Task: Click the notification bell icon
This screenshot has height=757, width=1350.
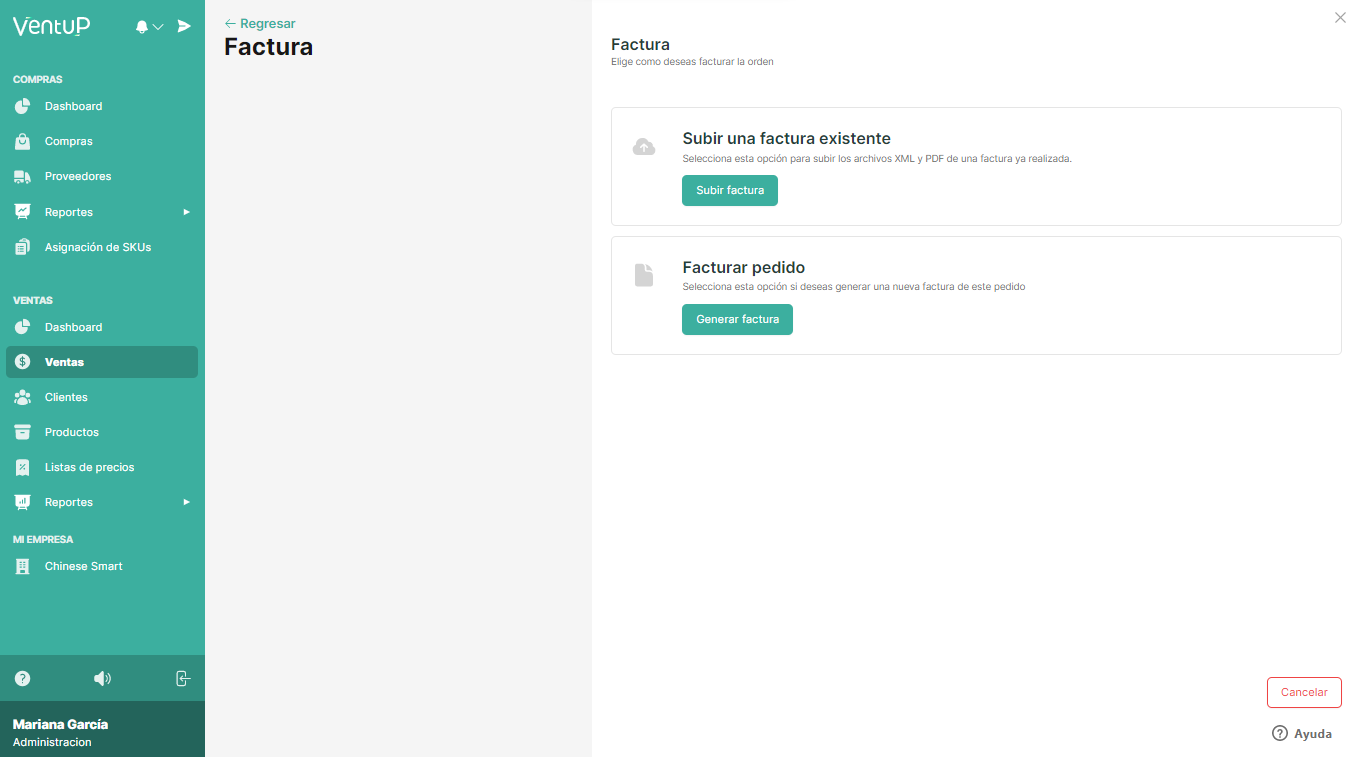Action: tap(142, 27)
